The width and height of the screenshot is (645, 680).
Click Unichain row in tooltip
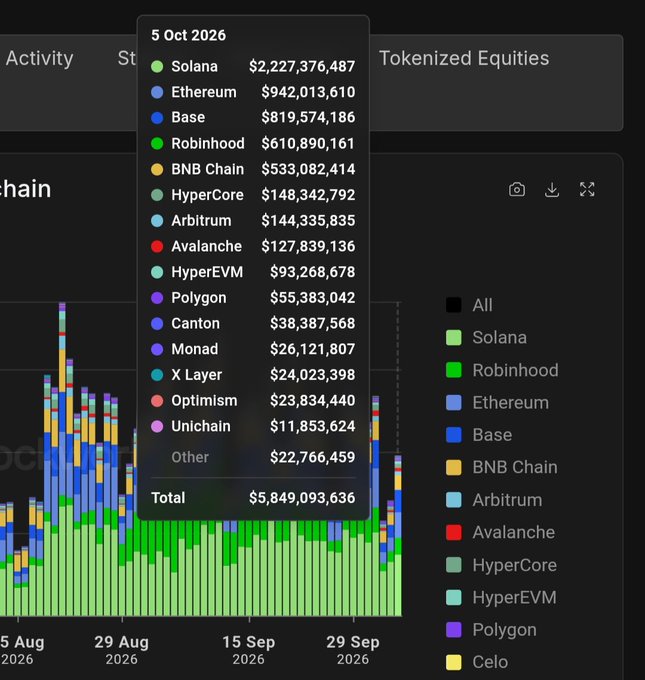pyautogui.click(x=253, y=426)
